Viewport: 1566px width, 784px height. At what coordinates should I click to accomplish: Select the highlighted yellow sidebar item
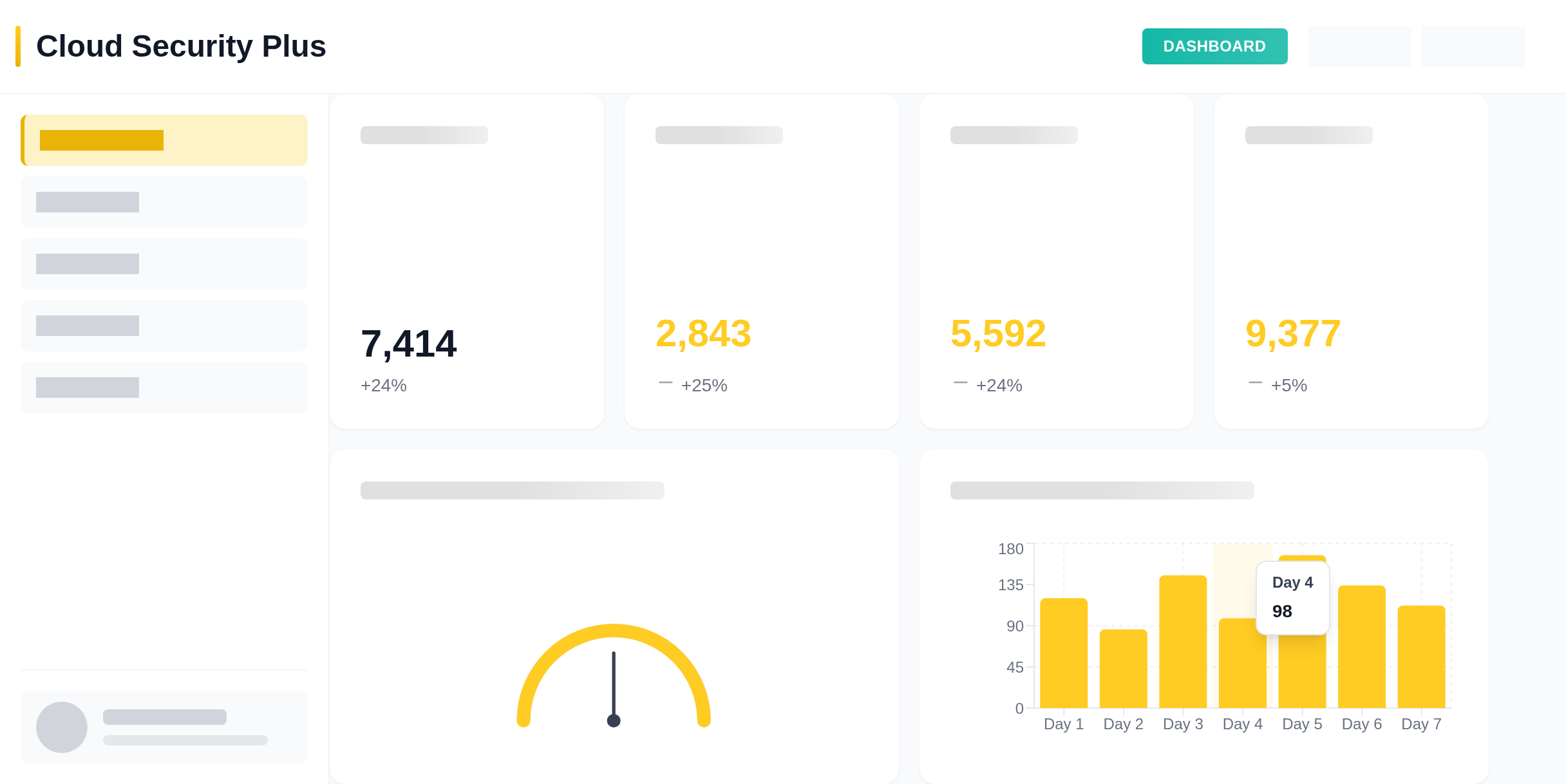(x=164, y=140)
